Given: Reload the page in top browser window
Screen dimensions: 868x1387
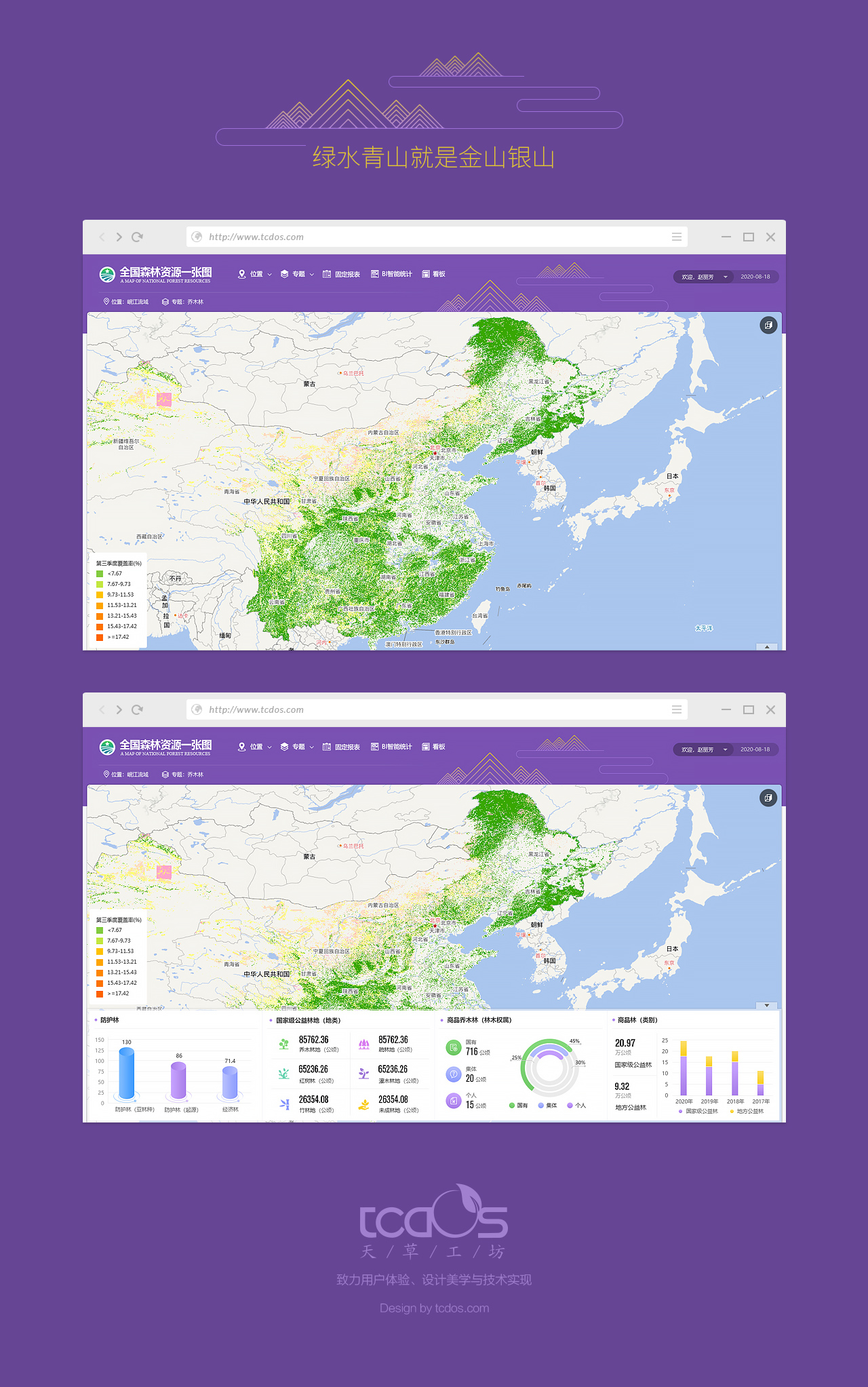Looking at the screenshot, I should (137, 237).
